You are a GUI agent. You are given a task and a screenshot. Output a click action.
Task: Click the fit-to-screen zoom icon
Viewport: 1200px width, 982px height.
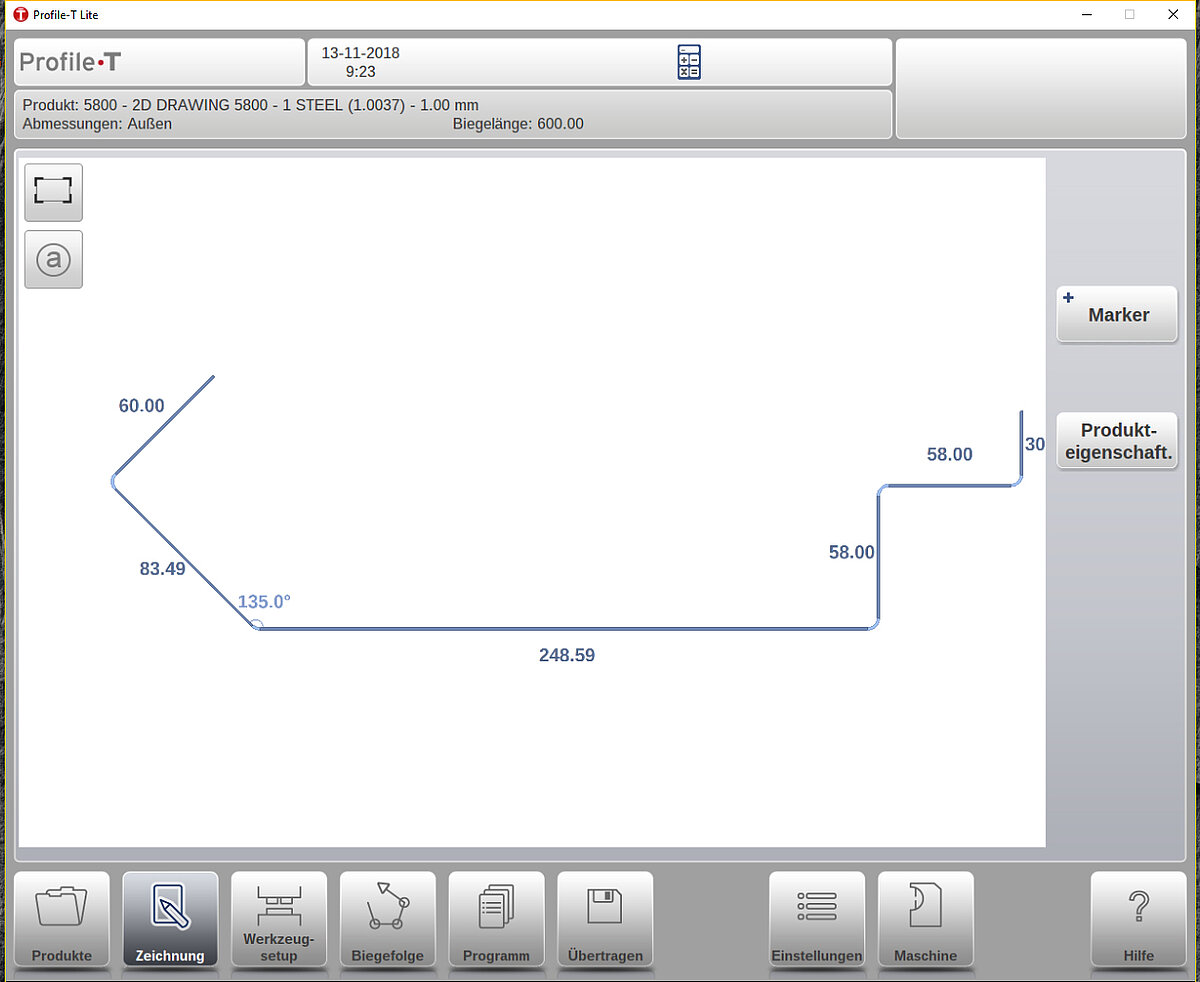coord(53,192)
